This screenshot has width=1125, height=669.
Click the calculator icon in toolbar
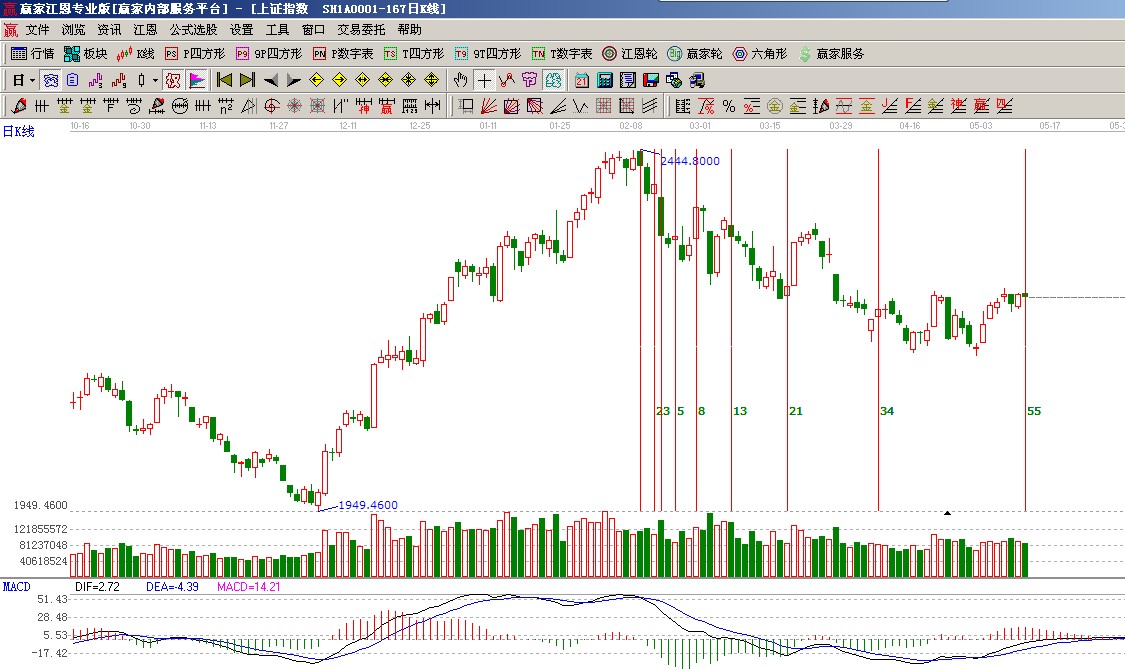pos(605,80)
